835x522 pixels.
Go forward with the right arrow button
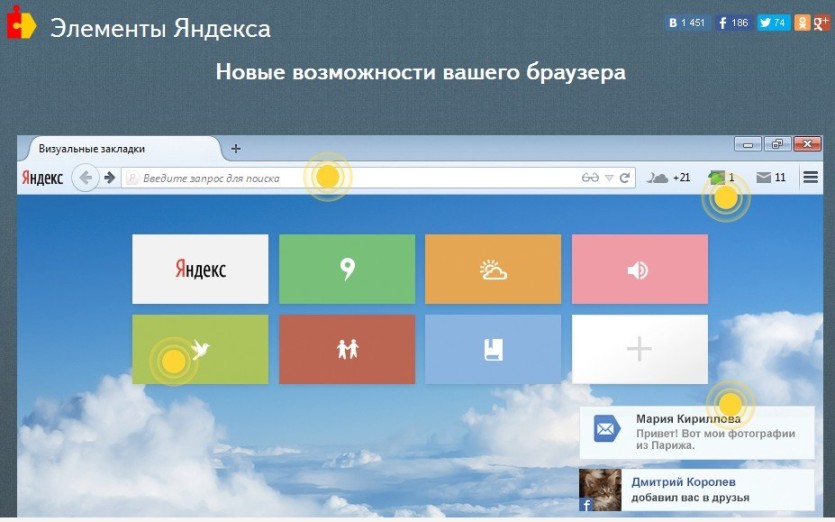click(x=110, y=177)
